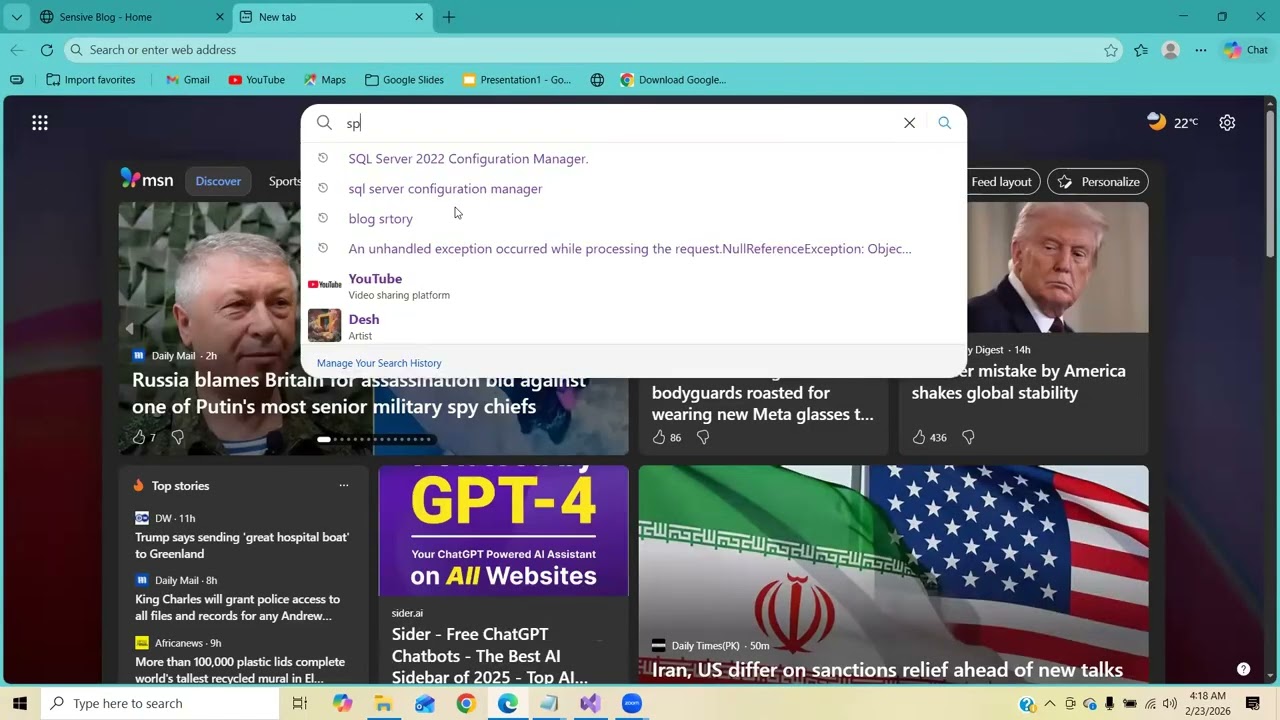The height and width of the screenshot is (720, 1280).
Task: Read Trump great hospital boat Greenland story
Action: [242, 545]
